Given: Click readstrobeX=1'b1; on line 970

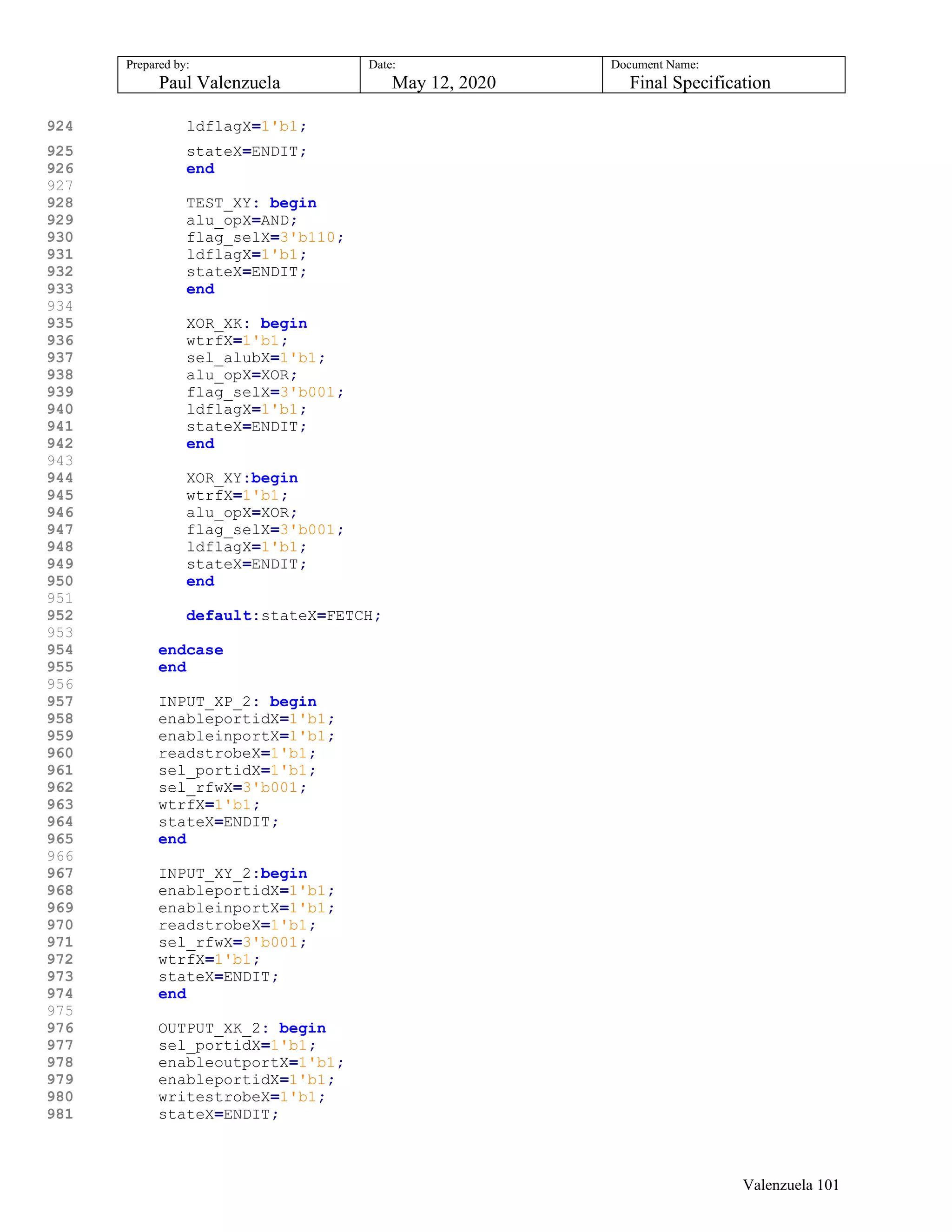Looking at the screenshot, I should pyautogui.click(x=238, y=925).
